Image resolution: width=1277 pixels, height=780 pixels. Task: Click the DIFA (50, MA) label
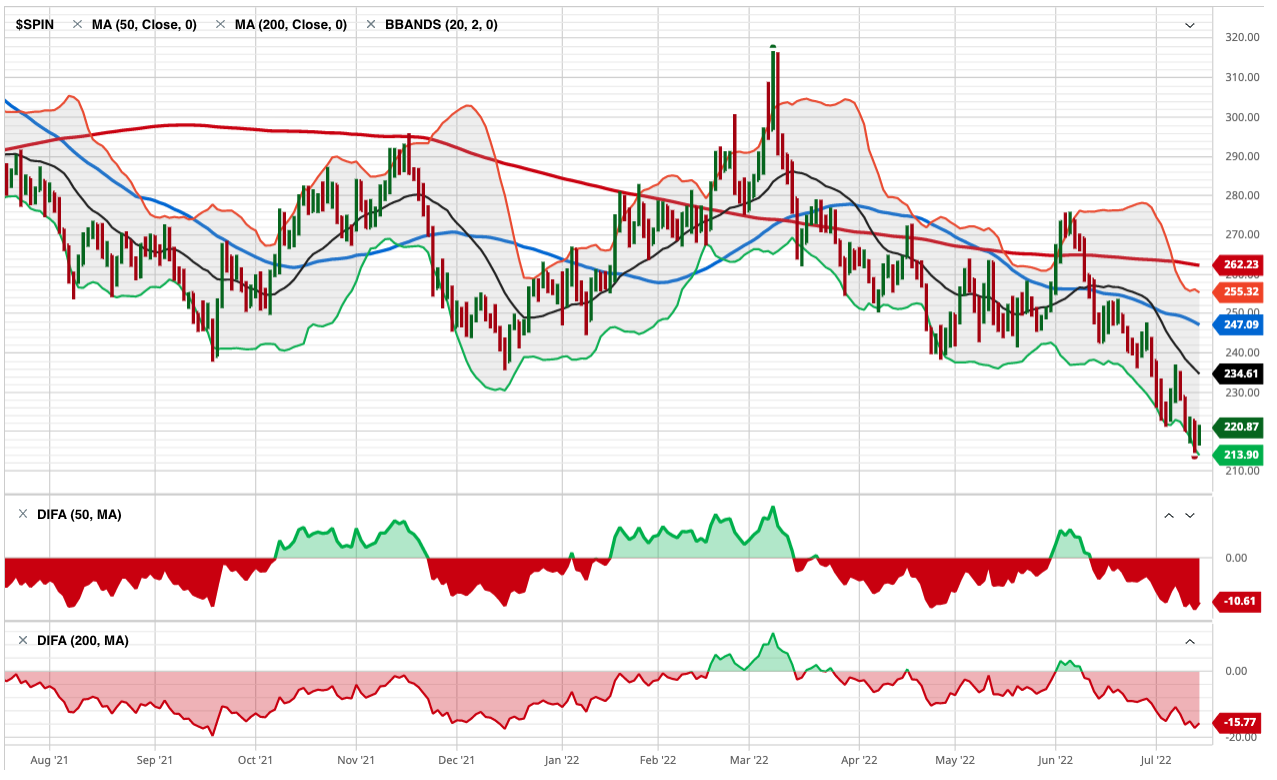tap(79, 514)
